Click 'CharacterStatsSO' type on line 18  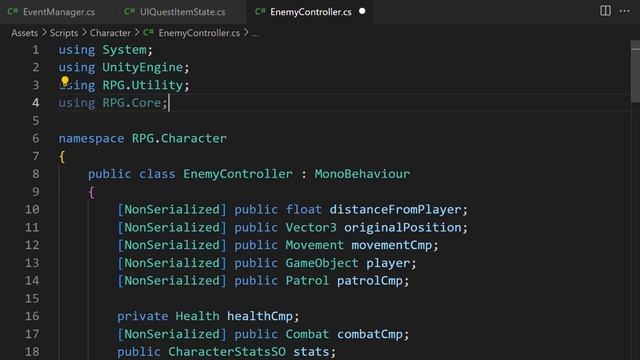tap(227, 351)
